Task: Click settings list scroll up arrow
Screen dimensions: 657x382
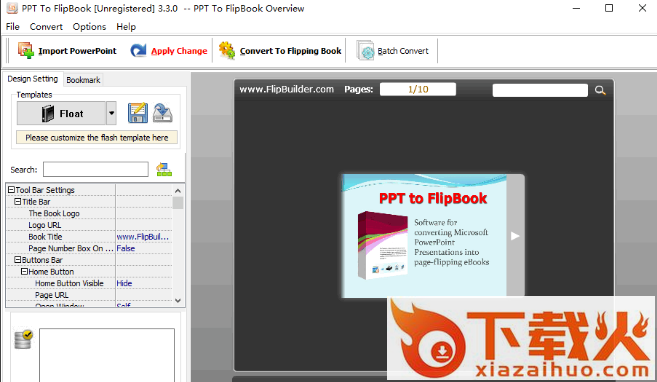Action: (178, 191)
